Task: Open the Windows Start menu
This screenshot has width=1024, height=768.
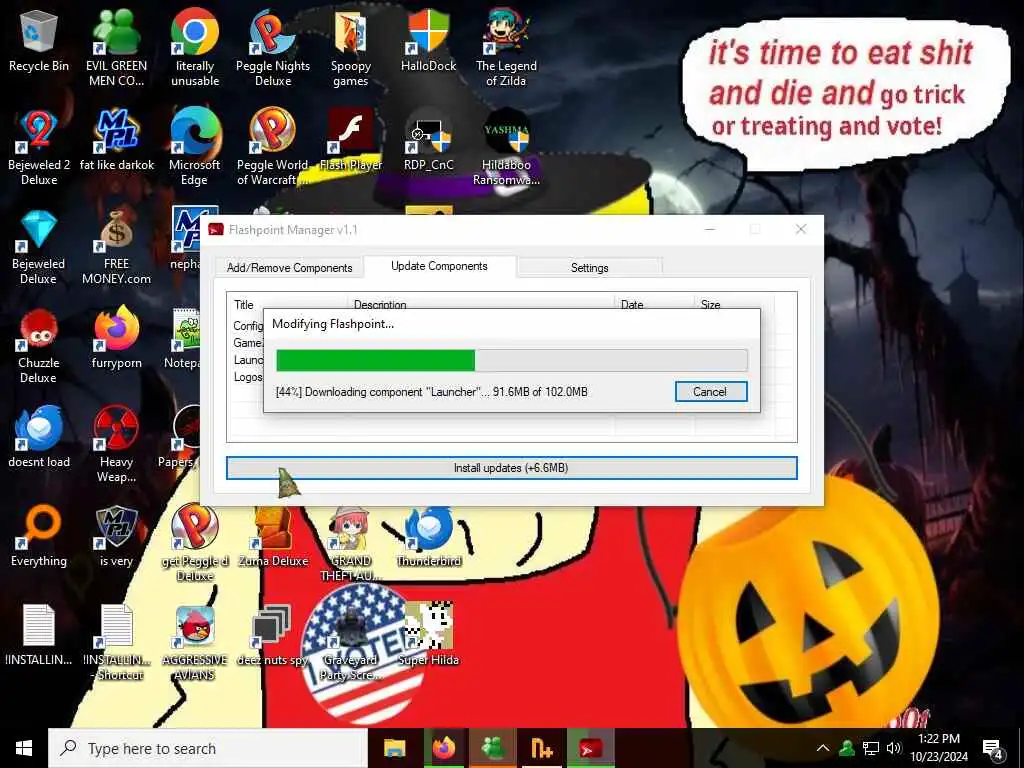Action: (24, 748)
